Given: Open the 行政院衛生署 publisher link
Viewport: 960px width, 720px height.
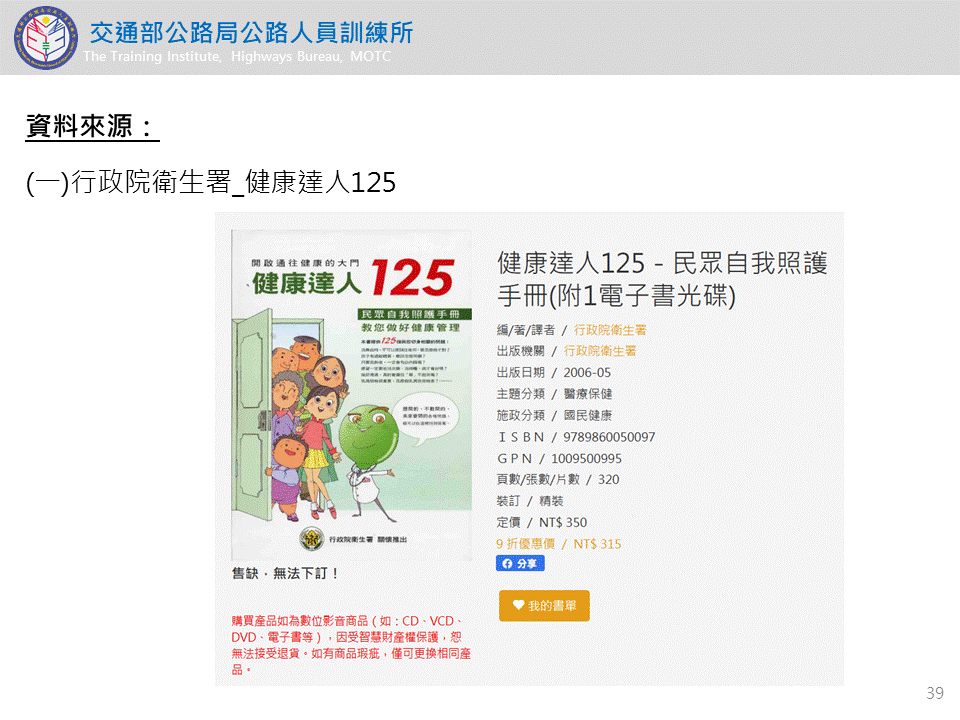Looking at the screenshot, I should point(600,351).
